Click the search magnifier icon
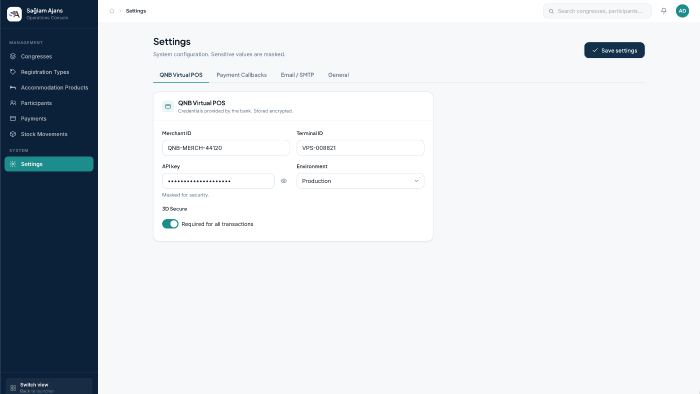This screenshot has height=394, width=700. (551, 11)
